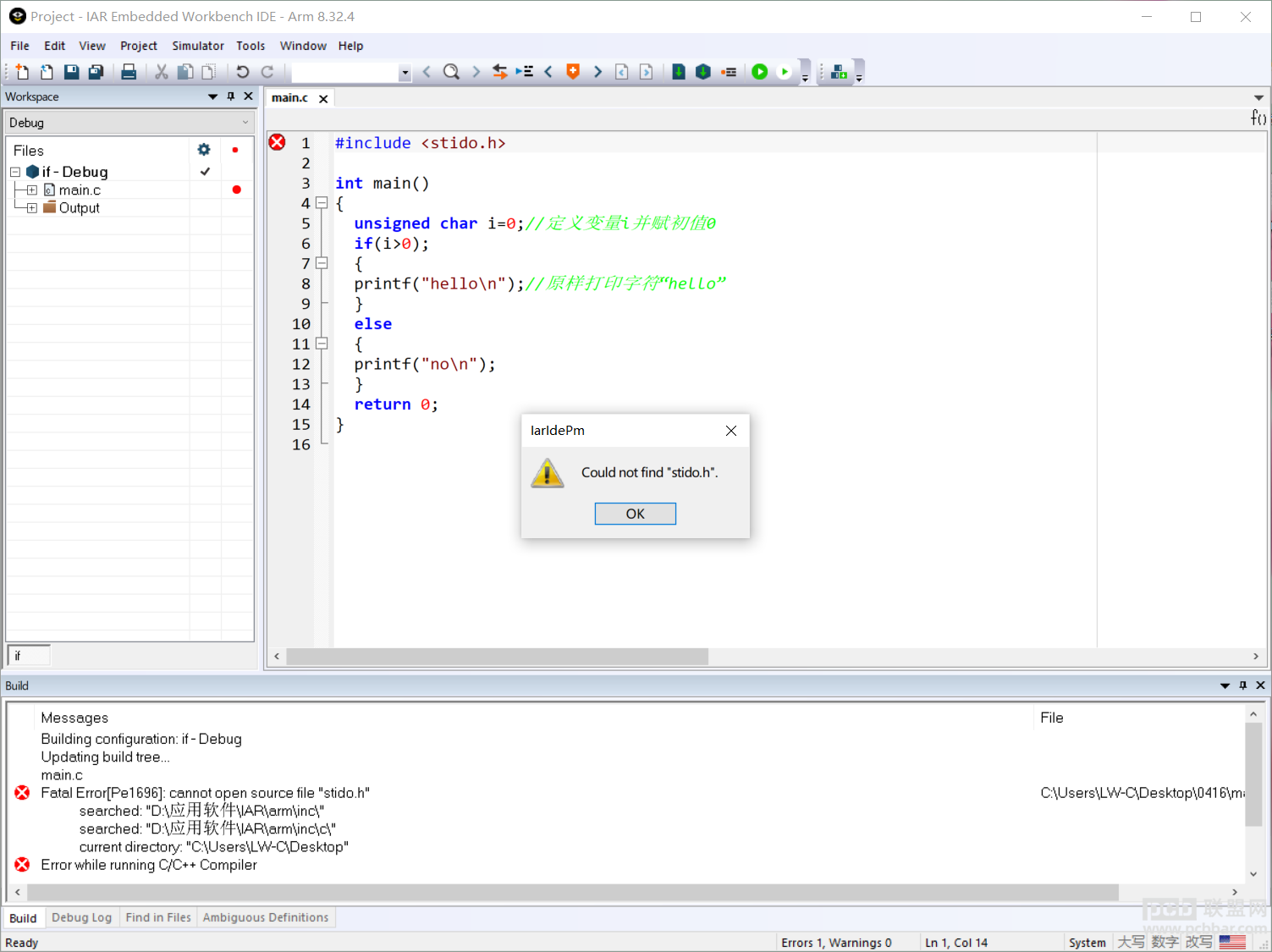Viewport: 1272px width, 952px height.
Task: Undo the last edit
Action: tap(243, 72)
